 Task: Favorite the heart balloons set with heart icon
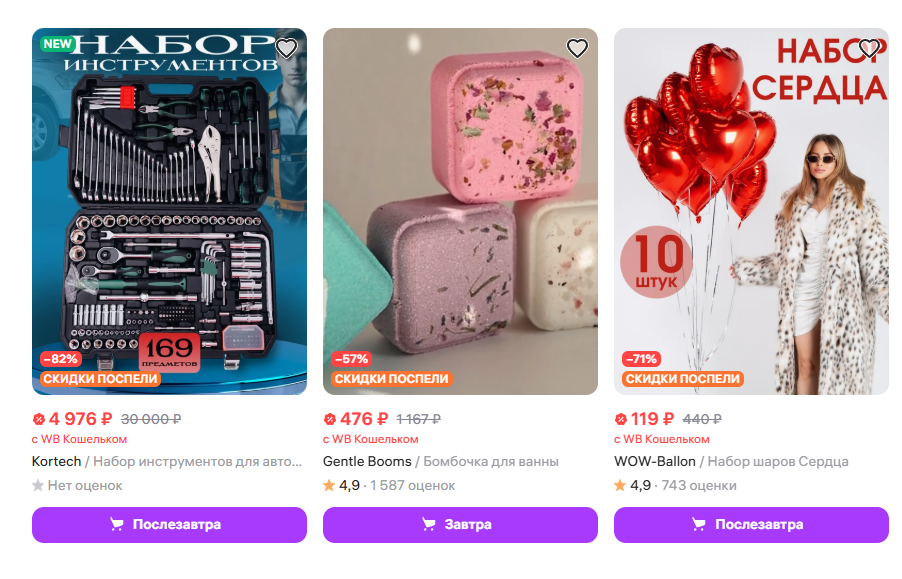pos(868,48)
